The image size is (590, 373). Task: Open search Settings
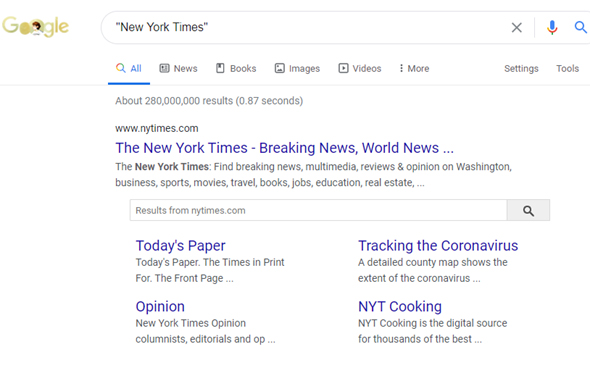pyautogui.click(x=521, y=69)
